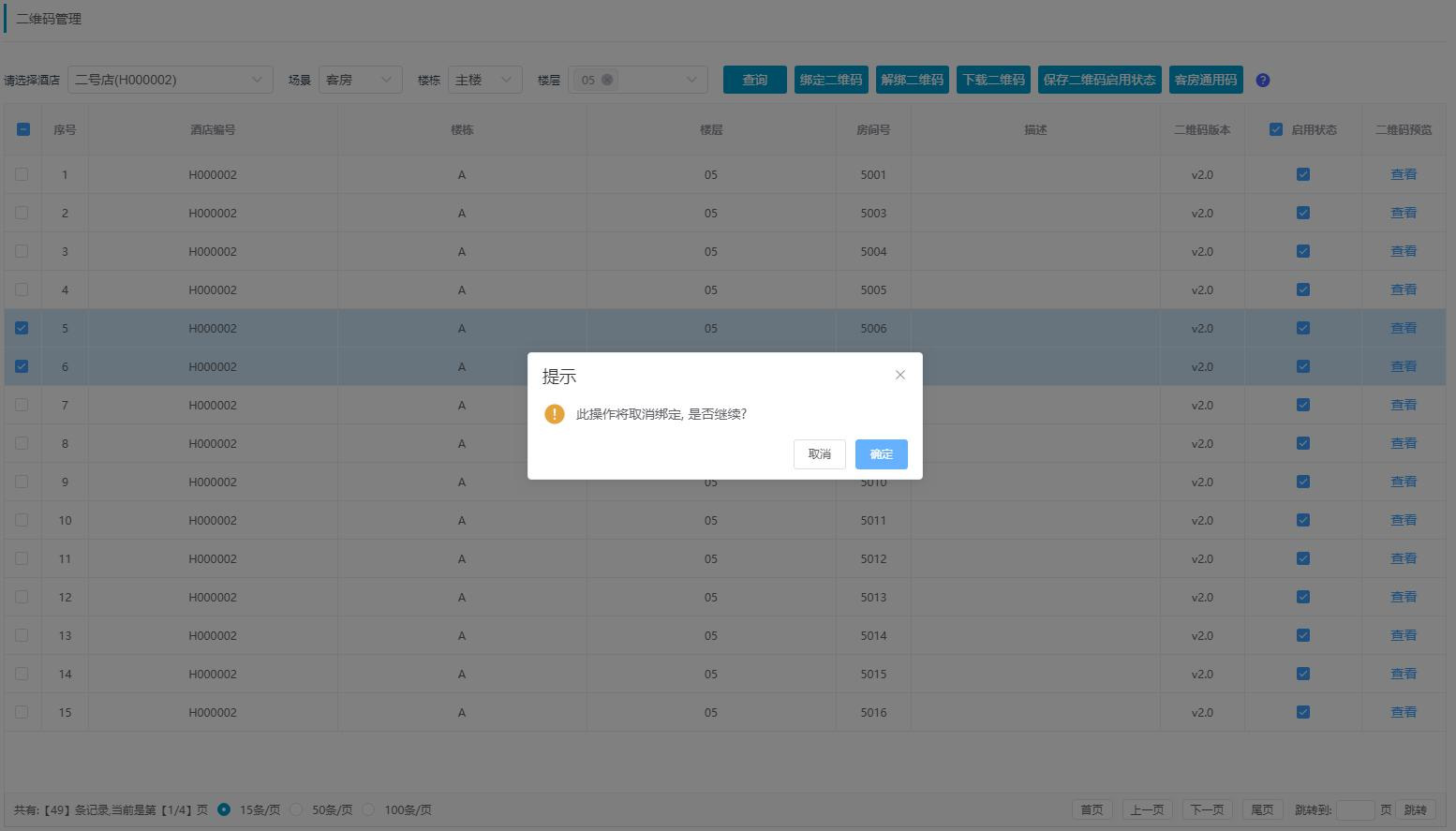Viewport: 1456px width, 831px height.
Task: Go to next page with 下一页
Action: coord(1206,809)
